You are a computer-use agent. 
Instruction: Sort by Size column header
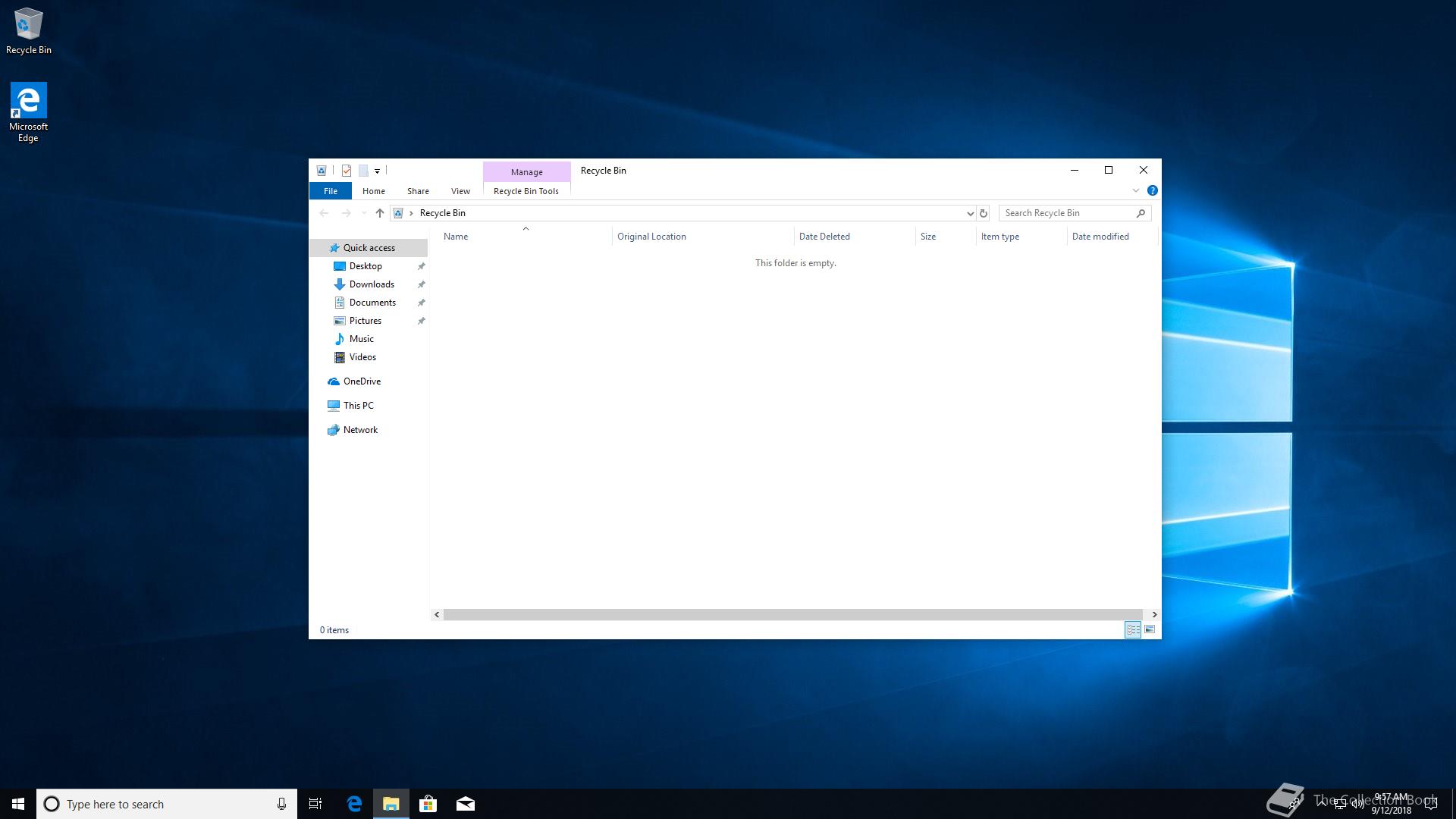coord(946,237)
